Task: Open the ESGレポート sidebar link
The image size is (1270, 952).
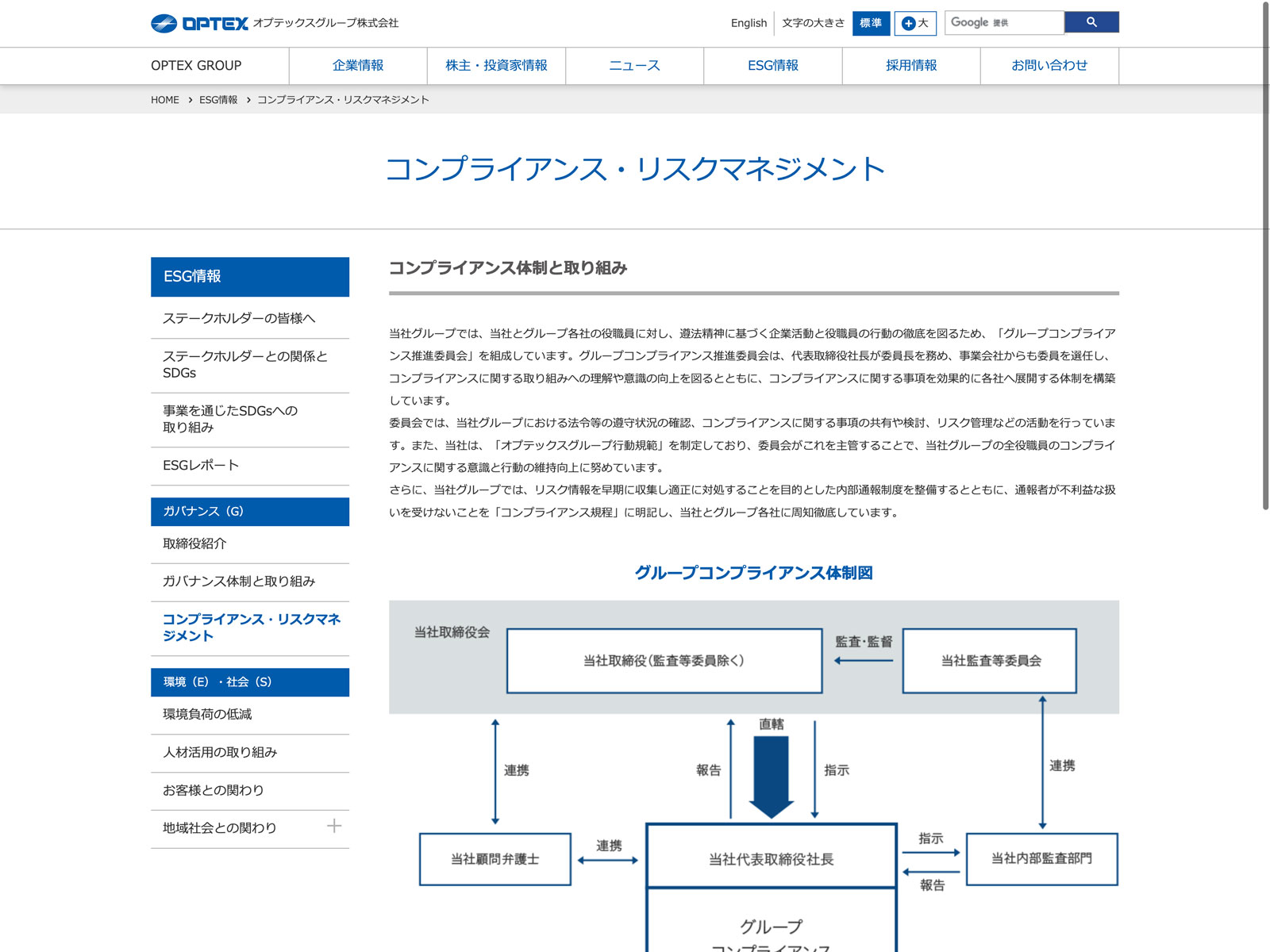Action: point(201,466)
